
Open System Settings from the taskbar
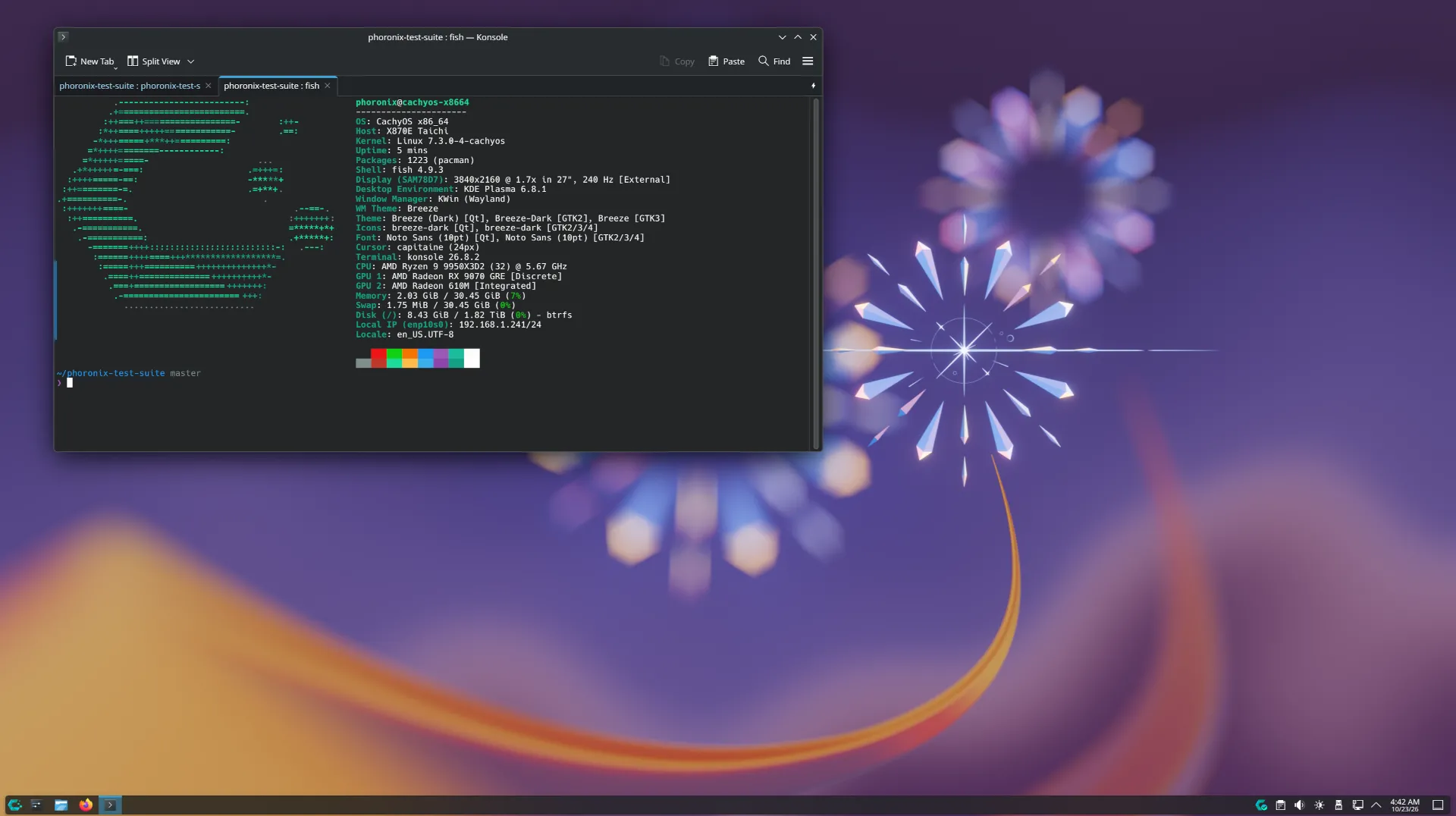(x=36, y=805)
